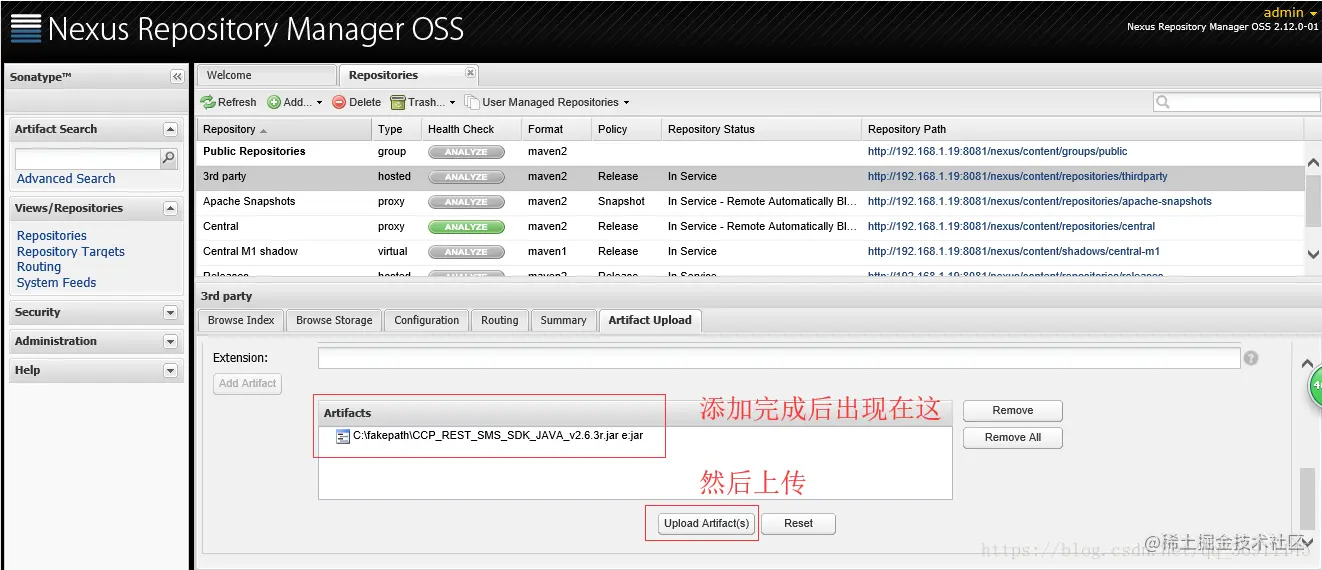Click the Remove button
Viewport: 1322px width, 570px height.
tap(1013, 411)
